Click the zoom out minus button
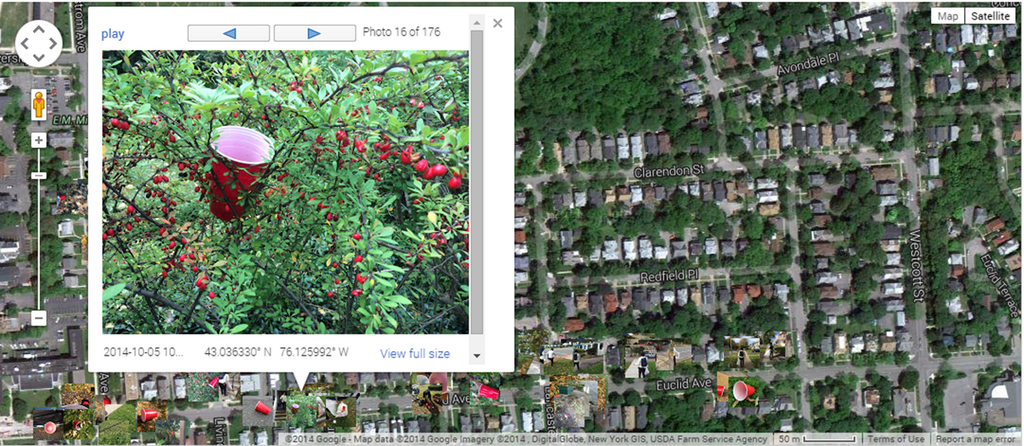 39,319
